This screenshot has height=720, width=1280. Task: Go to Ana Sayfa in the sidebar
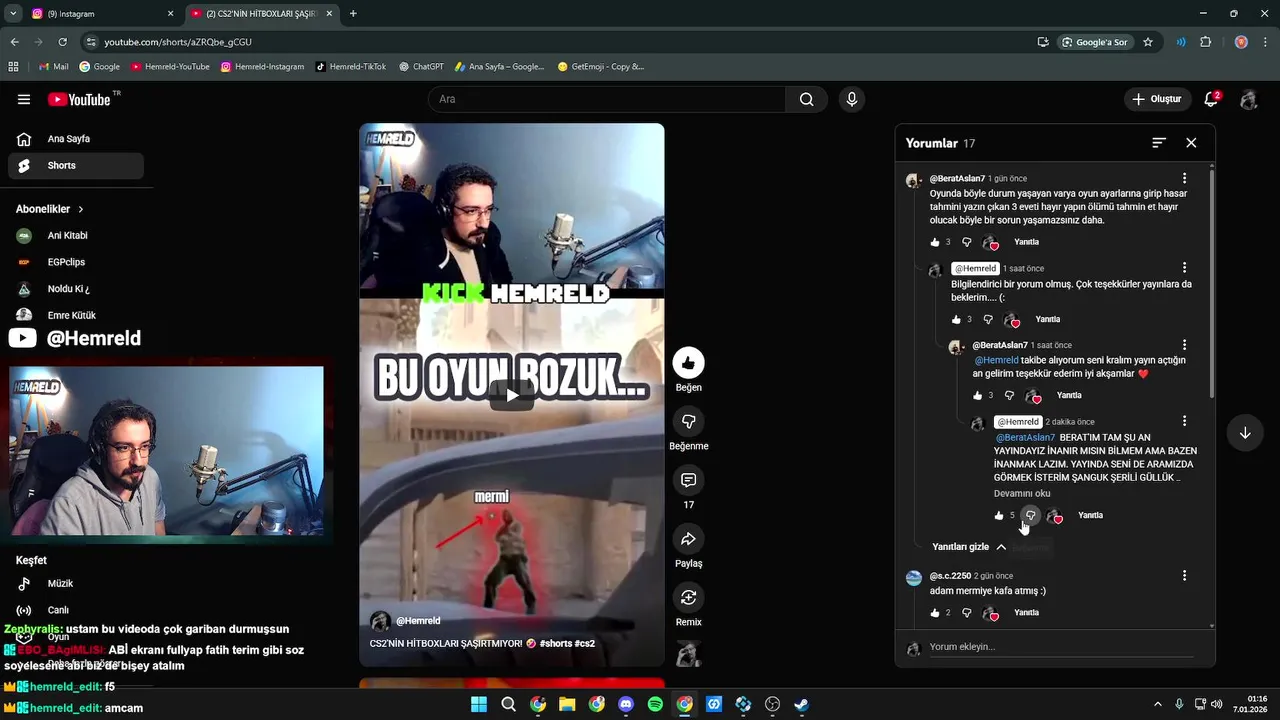pyautogui.click(x=76, y=139)
